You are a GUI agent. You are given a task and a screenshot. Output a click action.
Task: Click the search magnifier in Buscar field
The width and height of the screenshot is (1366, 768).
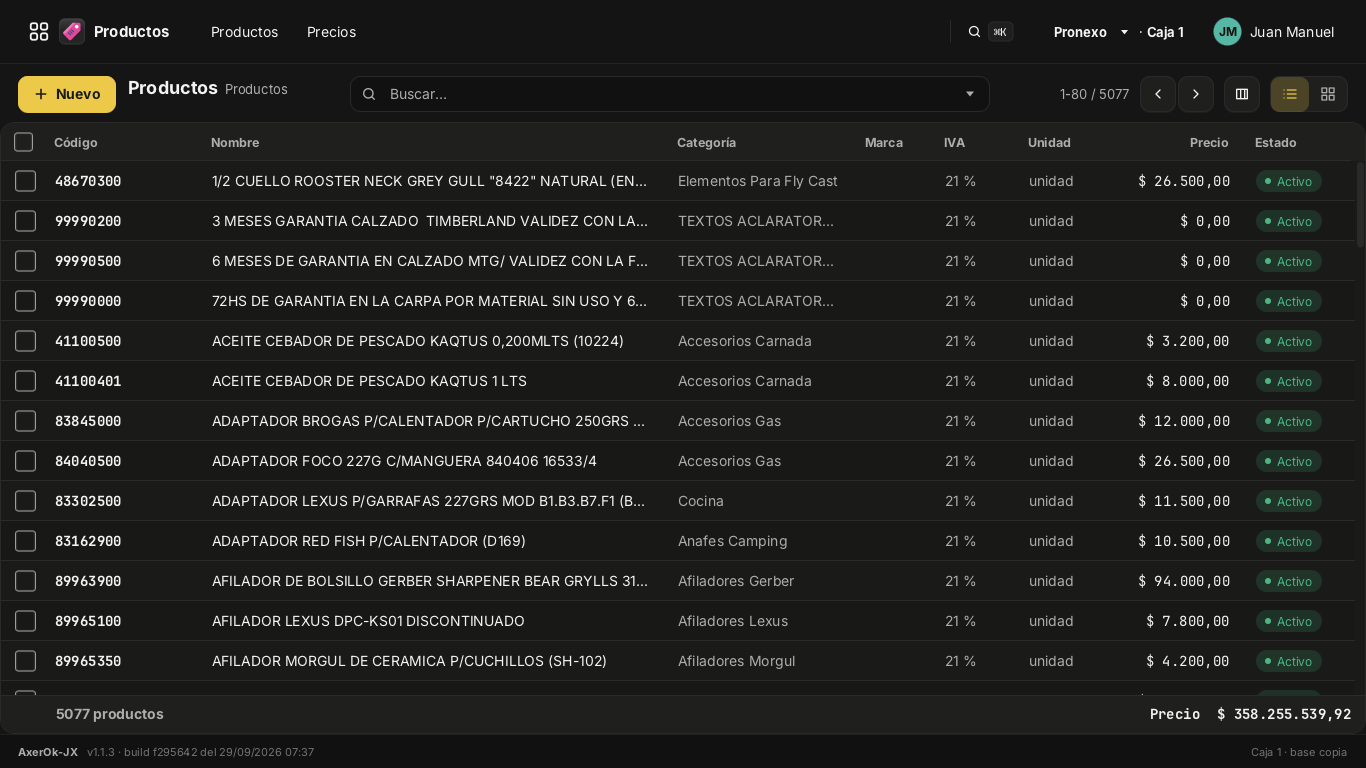[x=369, y=94]
